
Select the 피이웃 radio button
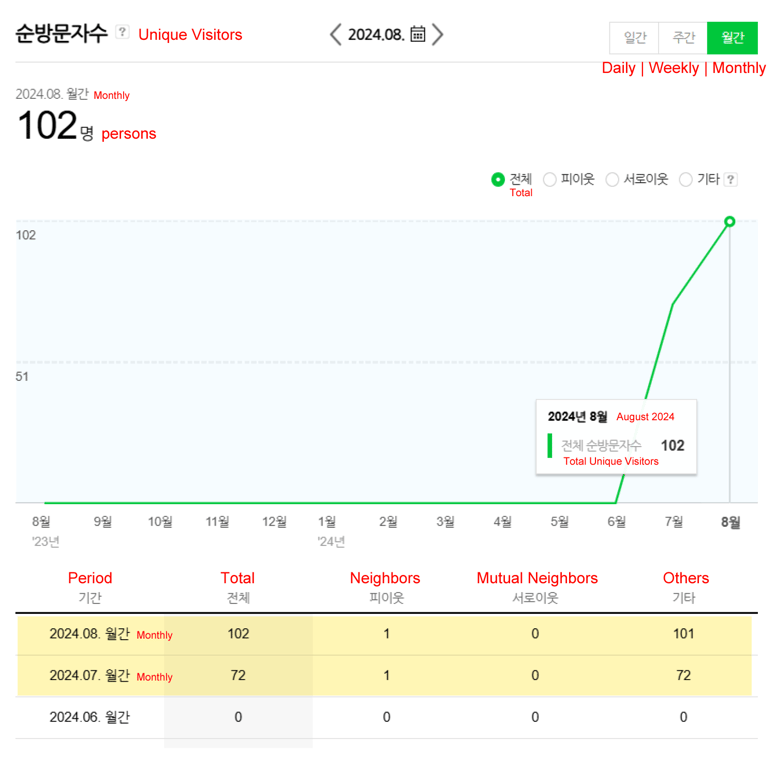click(549, 179)
